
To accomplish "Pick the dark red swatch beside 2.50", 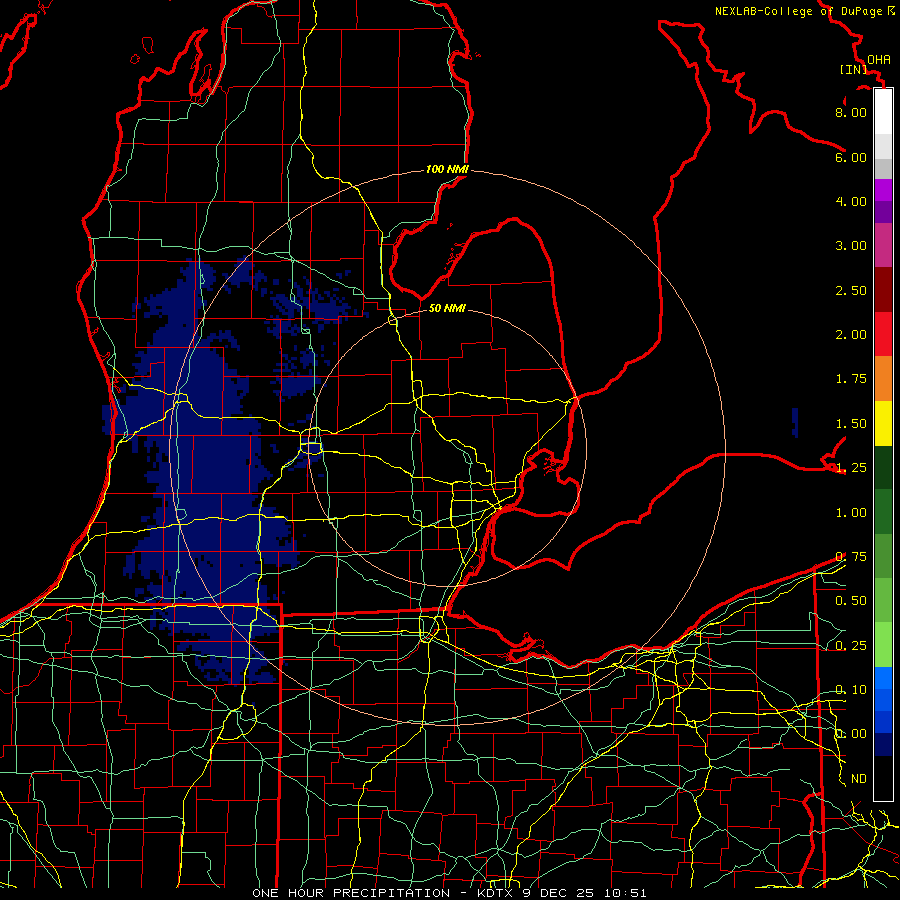I will (883, 290).
